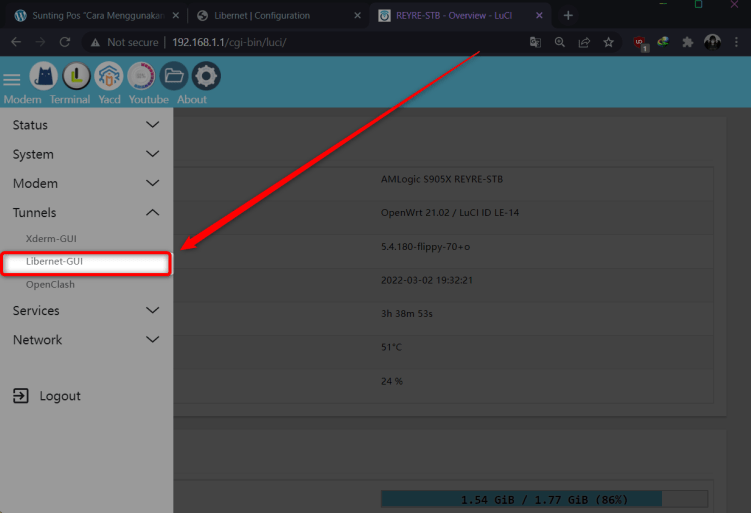This screenshot has height=513, width=751.
Task: Open Xderm-GUI under Tunnels
Action: (x=51, y=239)
